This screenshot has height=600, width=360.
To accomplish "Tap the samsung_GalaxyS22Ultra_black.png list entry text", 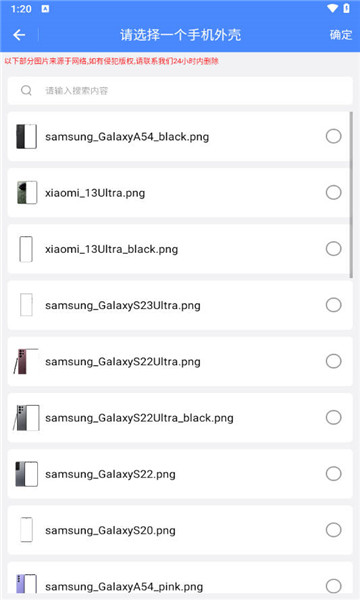I will pos(139,418).
